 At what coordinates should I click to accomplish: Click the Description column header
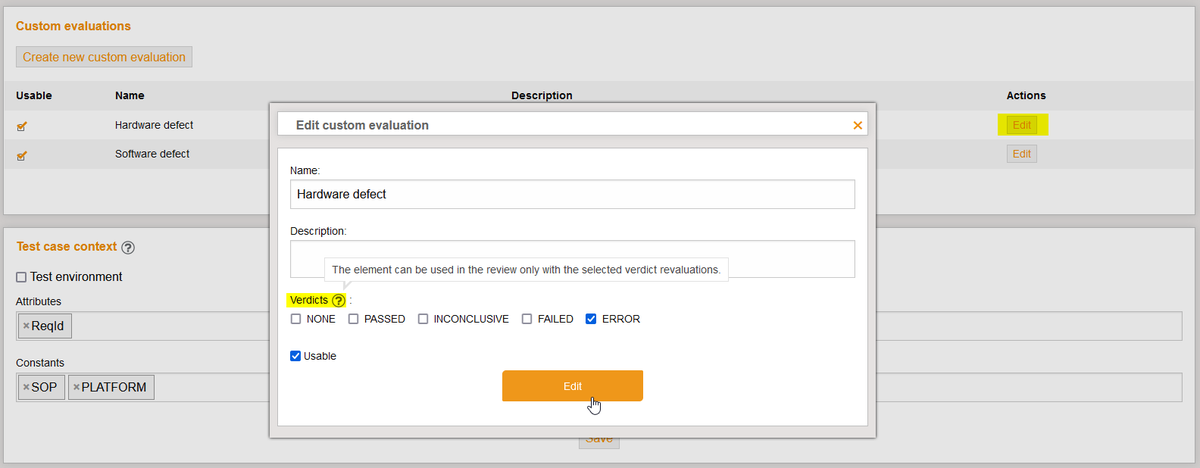coord(541,96)
